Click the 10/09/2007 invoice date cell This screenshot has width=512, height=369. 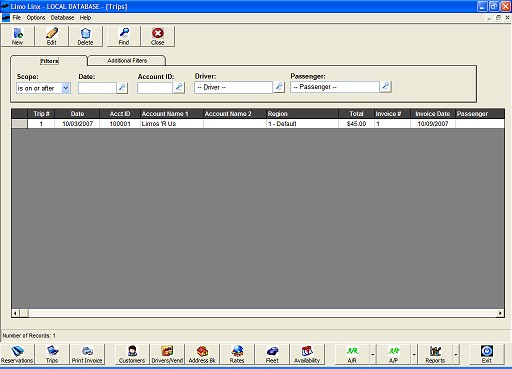pos(433,124)
